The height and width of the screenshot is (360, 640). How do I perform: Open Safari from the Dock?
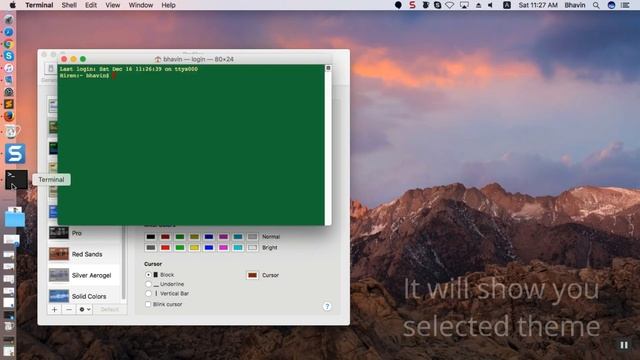[x=9, y=32]
